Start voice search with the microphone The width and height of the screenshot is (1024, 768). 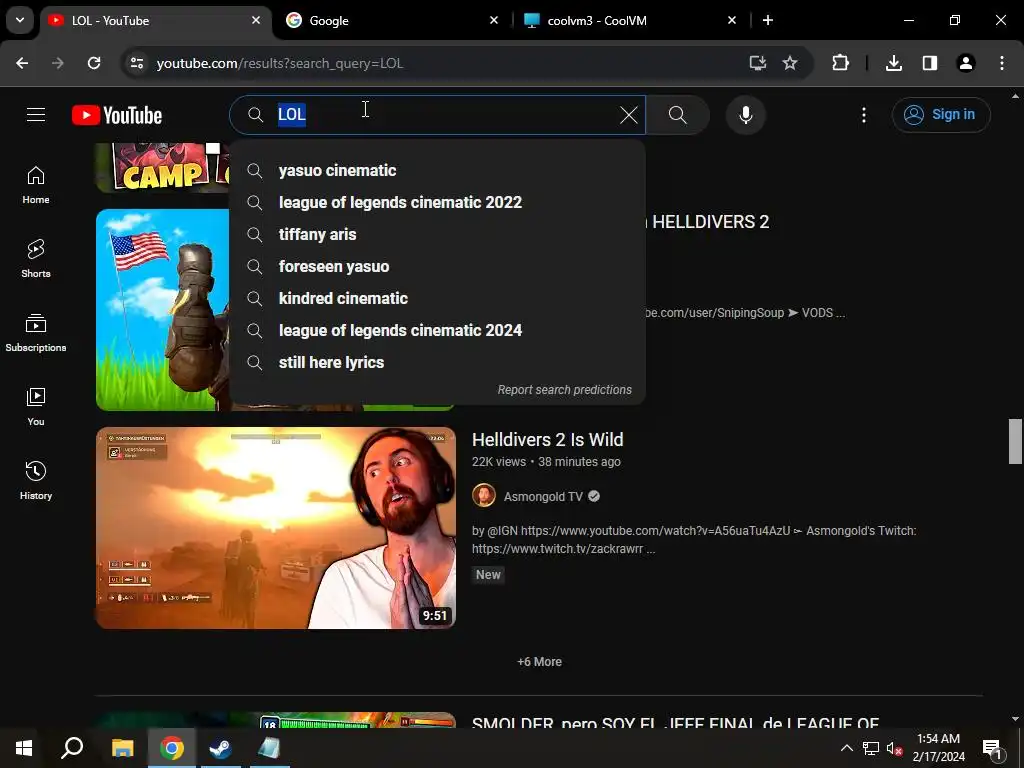tap(745, 115)
